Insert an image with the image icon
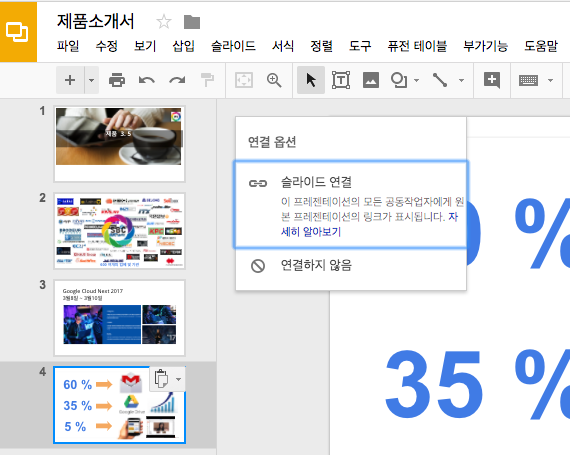The width and height of the screenshot is (570, 455). pos(371,80)
